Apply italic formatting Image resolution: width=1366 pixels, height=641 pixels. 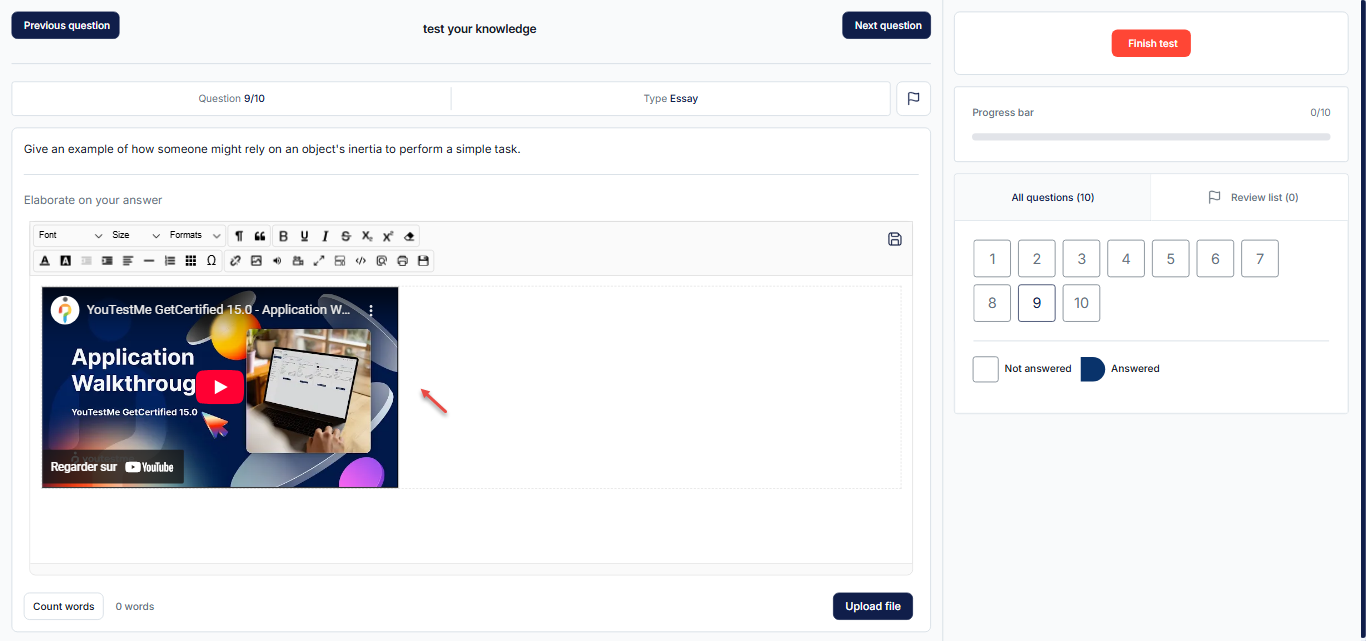(325, 236)
